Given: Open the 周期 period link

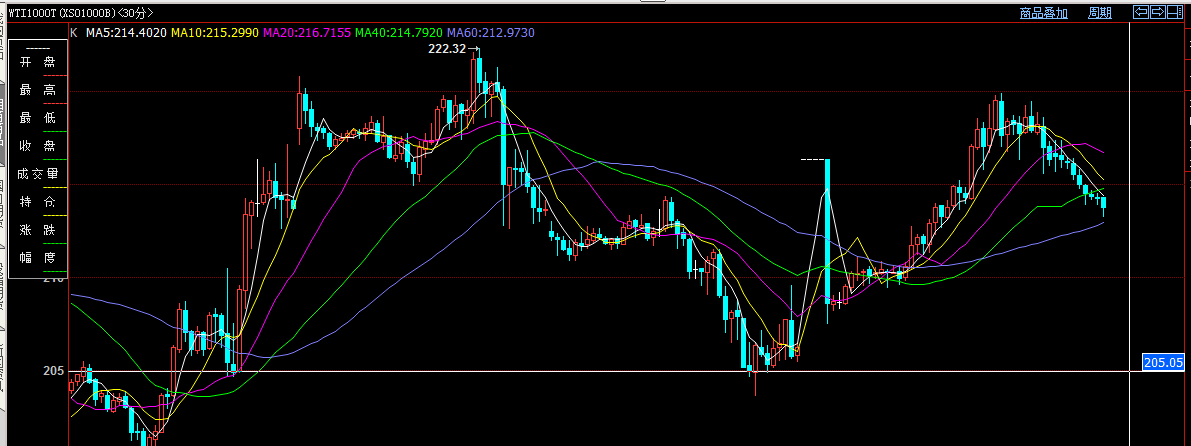Looking at the screenshot, I should point(1099,12).
